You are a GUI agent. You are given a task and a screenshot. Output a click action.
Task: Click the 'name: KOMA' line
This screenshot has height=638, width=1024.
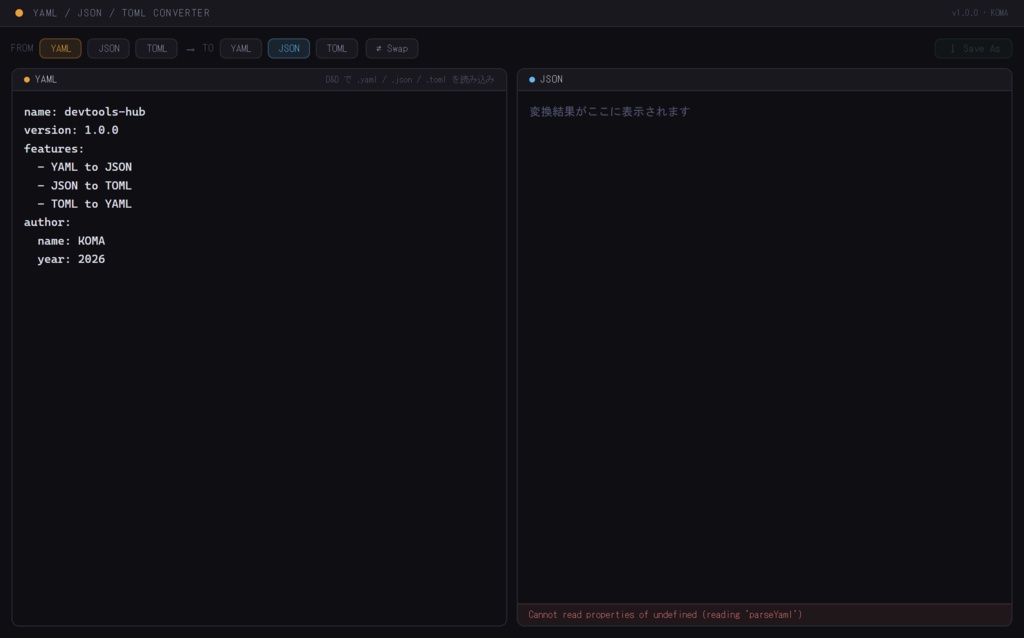point(71,241)
